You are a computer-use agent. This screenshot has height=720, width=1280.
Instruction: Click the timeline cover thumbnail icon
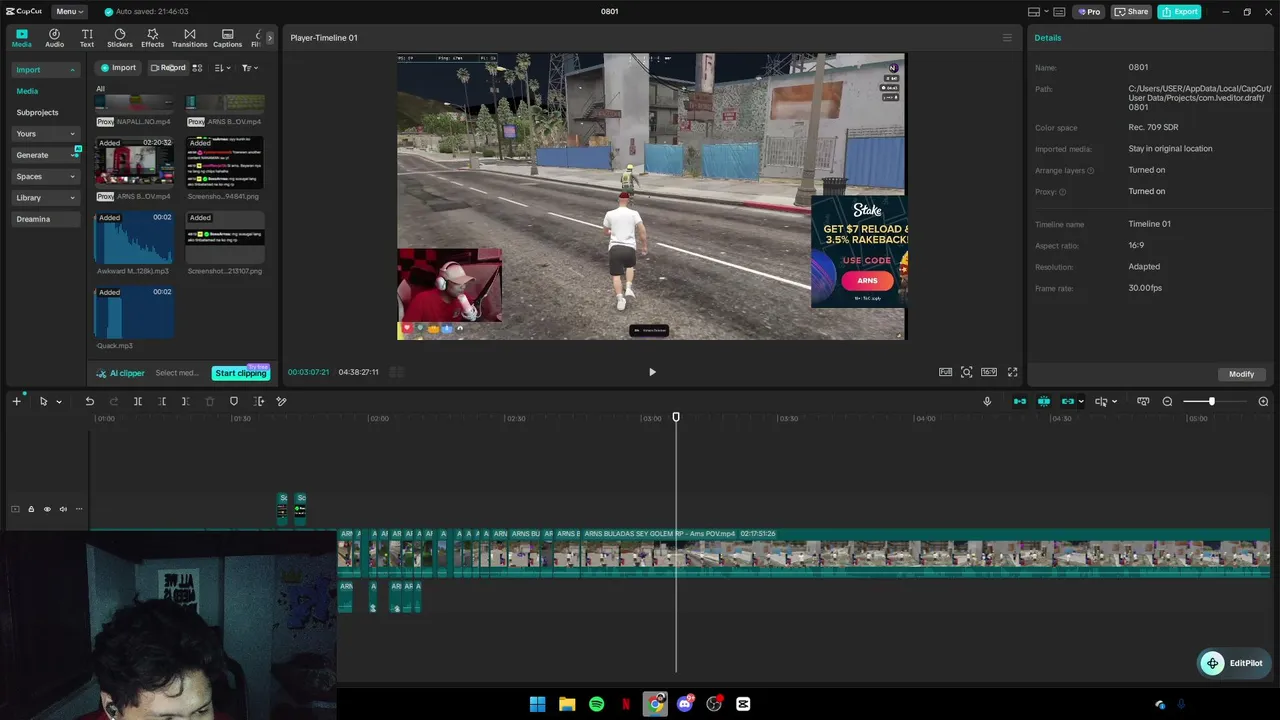pyautogui.click(x=1143, y=401)
